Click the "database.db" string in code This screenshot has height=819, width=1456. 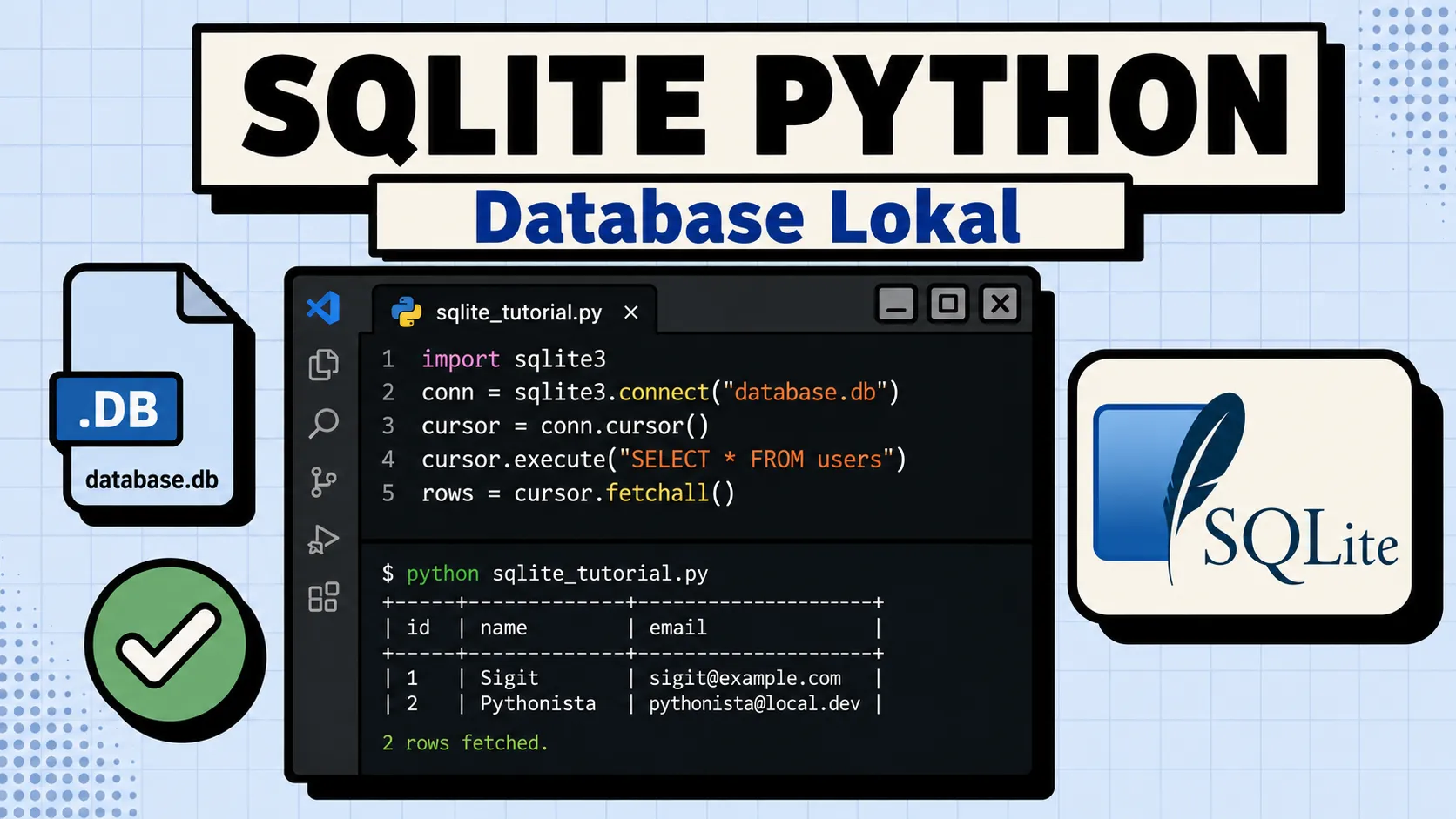[806, 392]
